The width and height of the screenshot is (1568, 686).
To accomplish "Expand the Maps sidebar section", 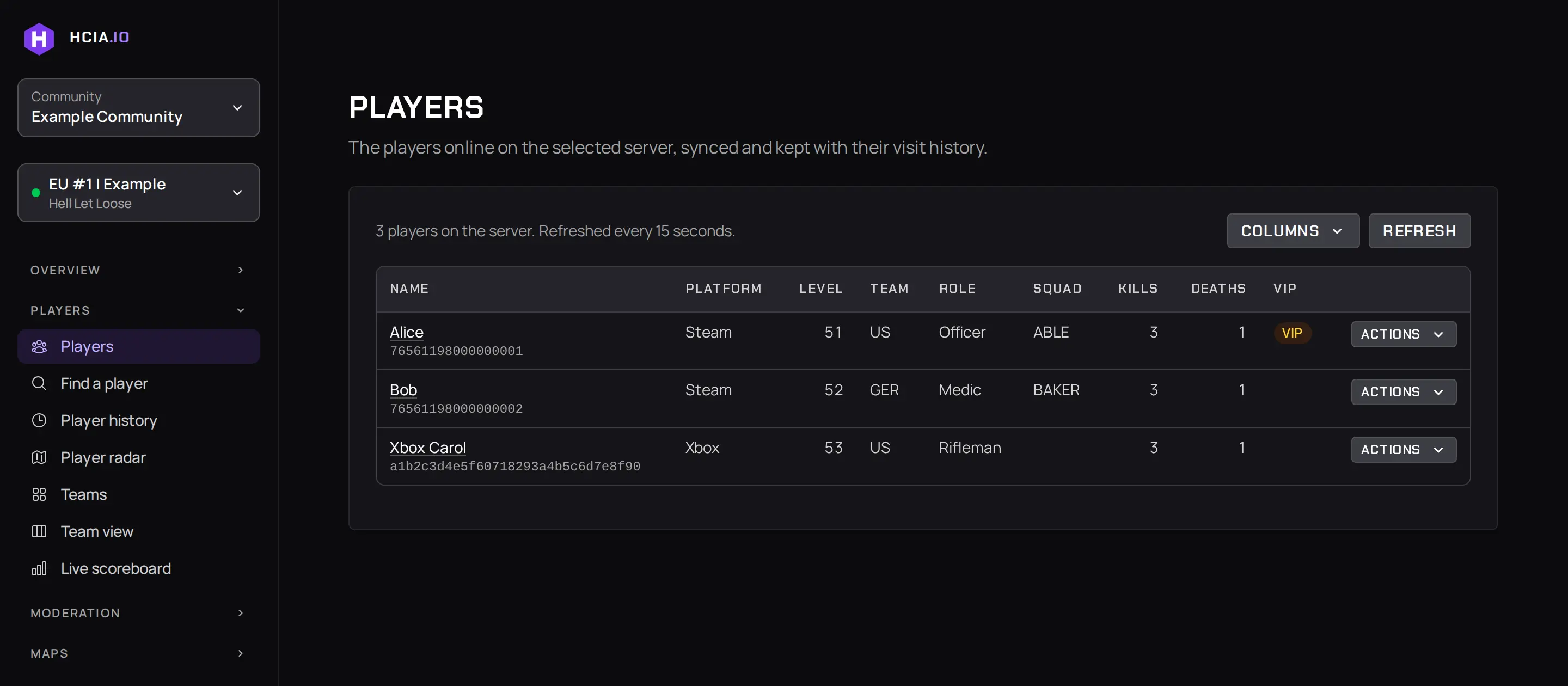I will pyautogui.click(x=139, y=653).
